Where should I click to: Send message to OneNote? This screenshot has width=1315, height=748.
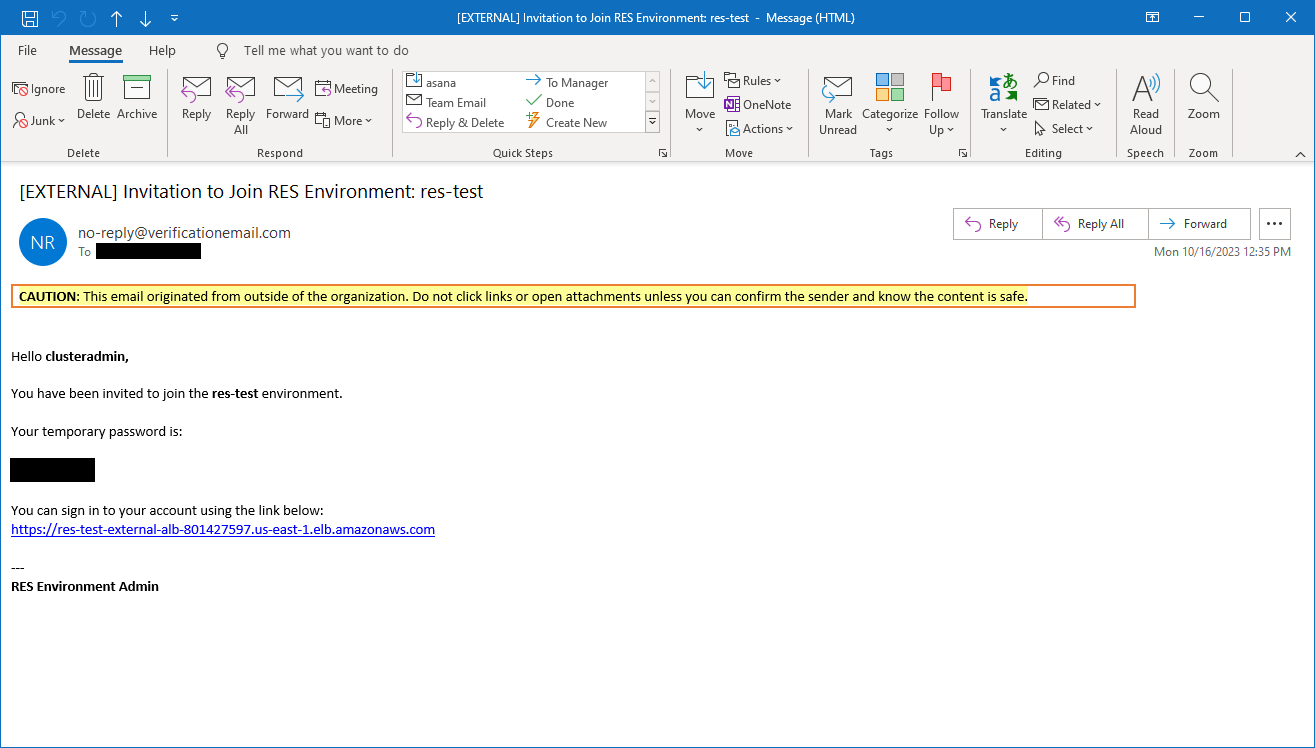(x=758, y=104)
